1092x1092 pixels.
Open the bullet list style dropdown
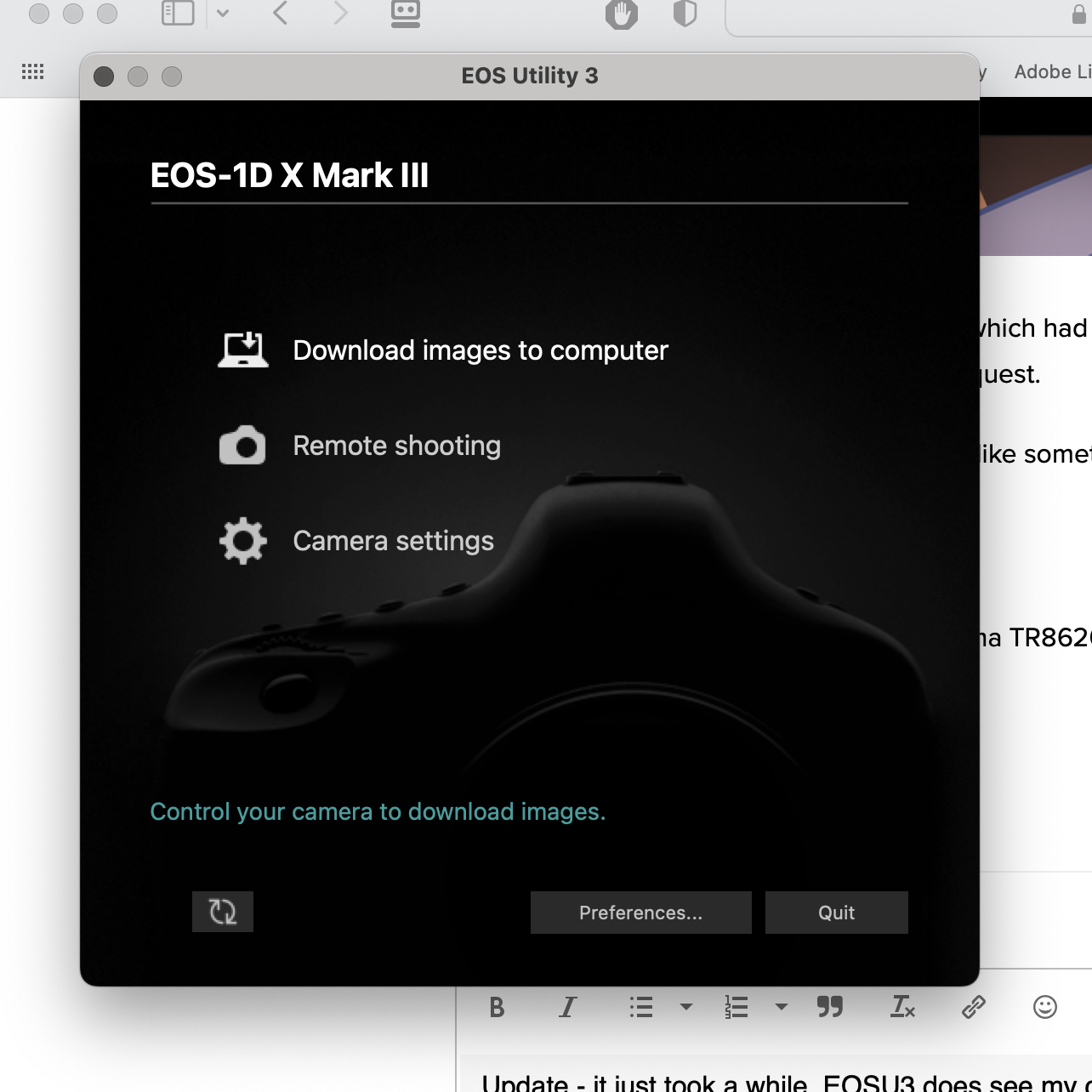click(x=685, y=1008)
